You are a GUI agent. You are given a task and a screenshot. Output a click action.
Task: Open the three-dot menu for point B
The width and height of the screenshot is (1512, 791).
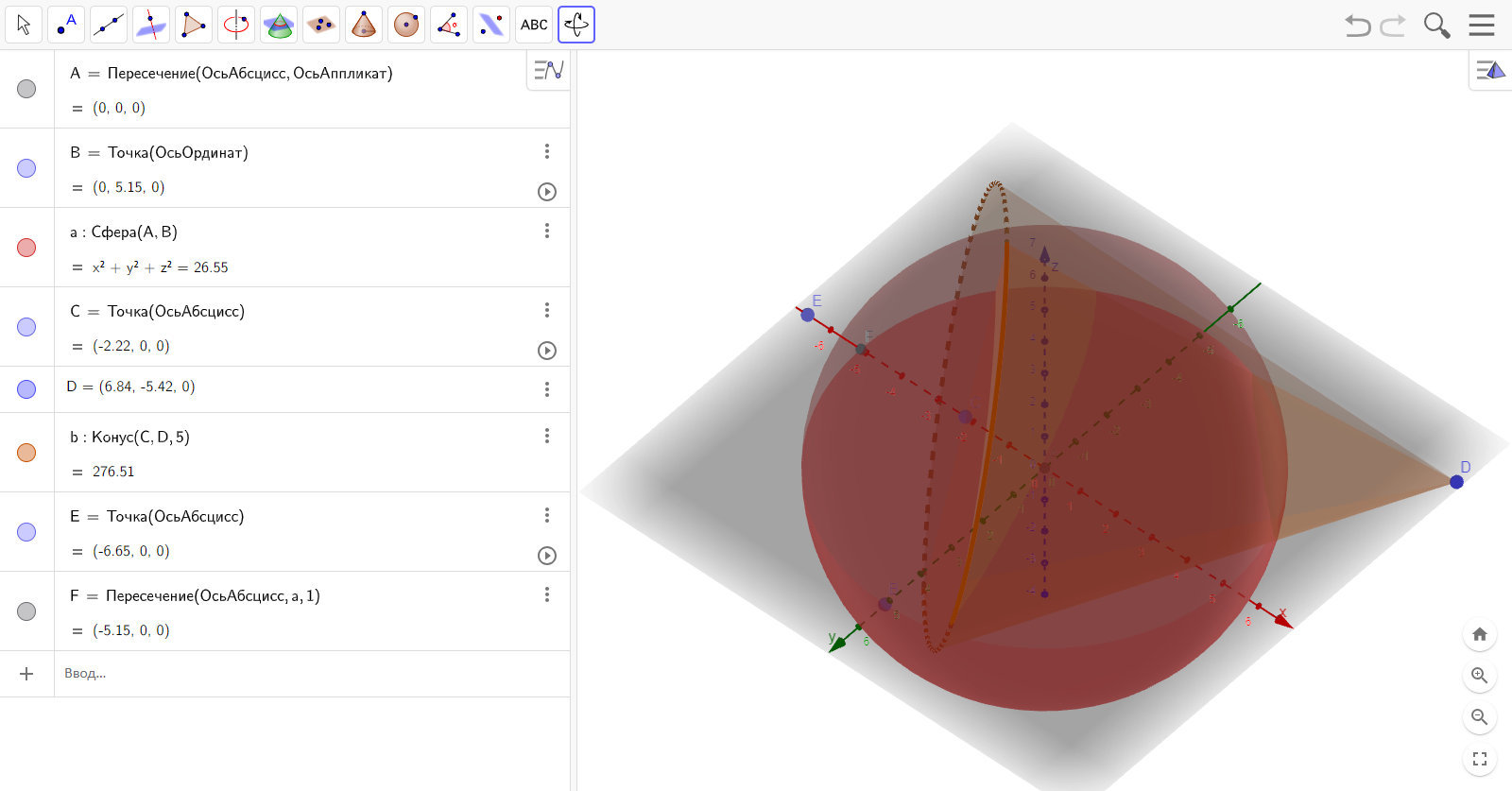(547, 151)
